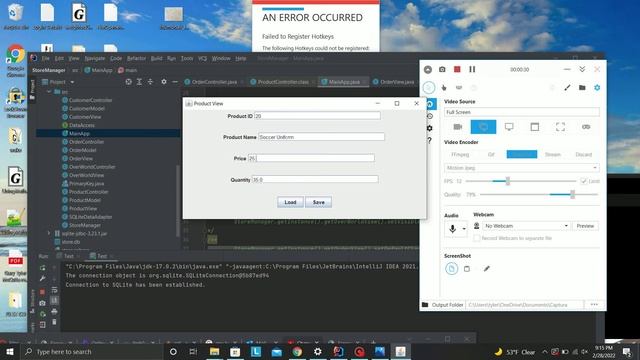This screenshot has height=360, width=640.
Task: Click the taskbar search box
Action: coord(92,351)
